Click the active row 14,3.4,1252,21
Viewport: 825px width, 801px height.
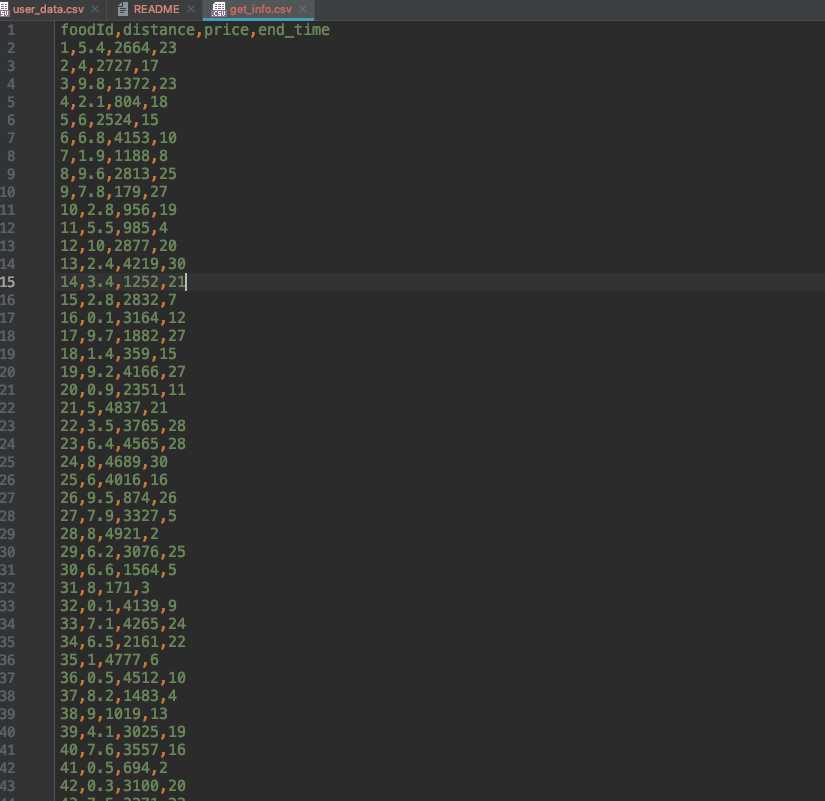point(123,282)
